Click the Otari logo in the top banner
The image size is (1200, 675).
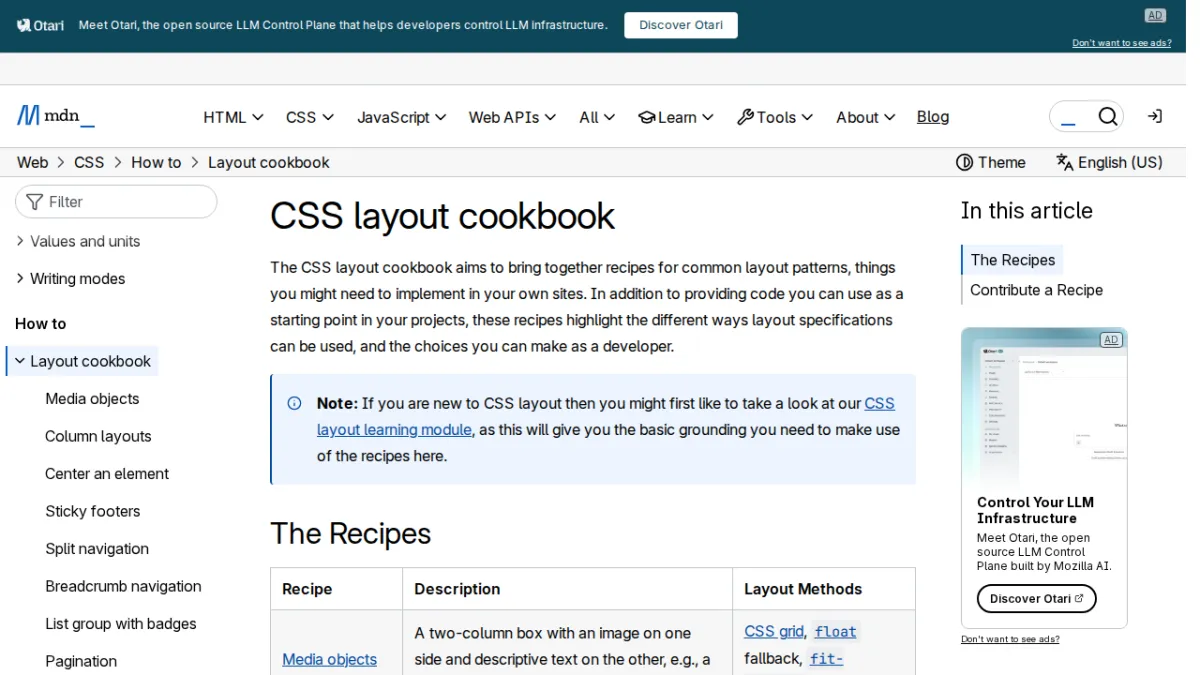tap(40, 25)
